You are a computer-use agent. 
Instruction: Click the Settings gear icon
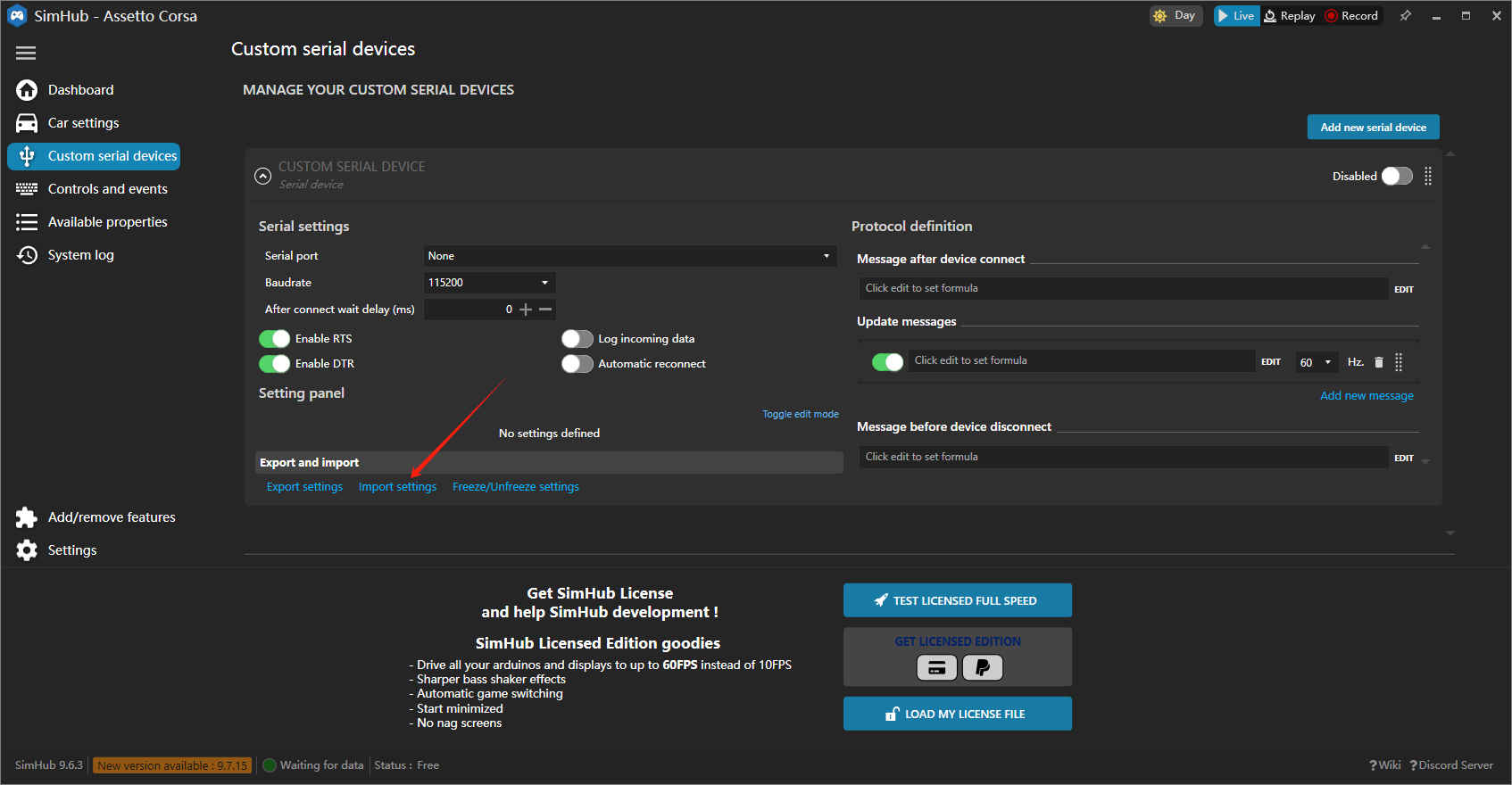[x=27, y=550]
